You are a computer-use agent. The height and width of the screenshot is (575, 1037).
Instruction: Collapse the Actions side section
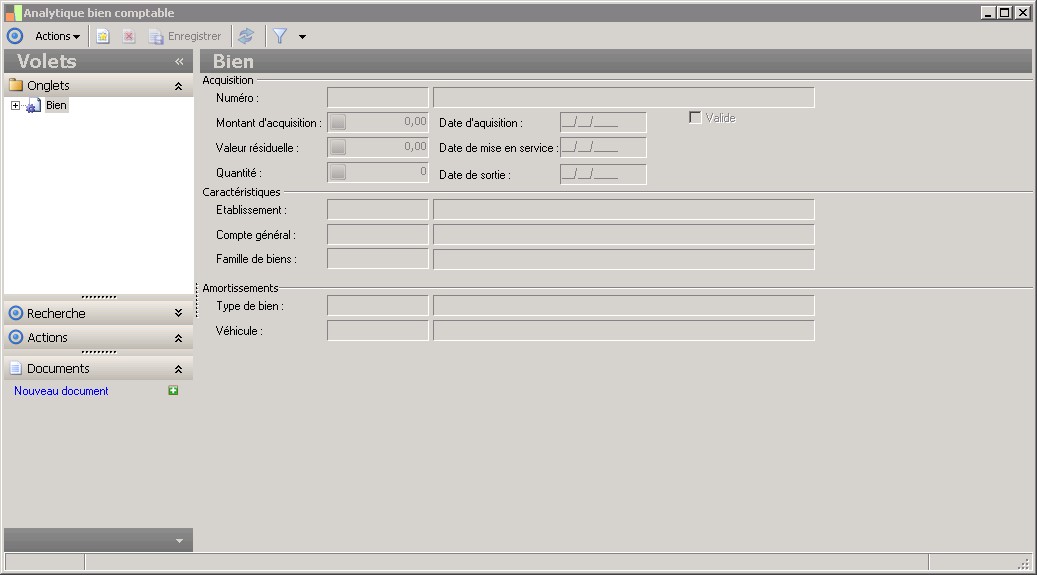tap(178, 338)
